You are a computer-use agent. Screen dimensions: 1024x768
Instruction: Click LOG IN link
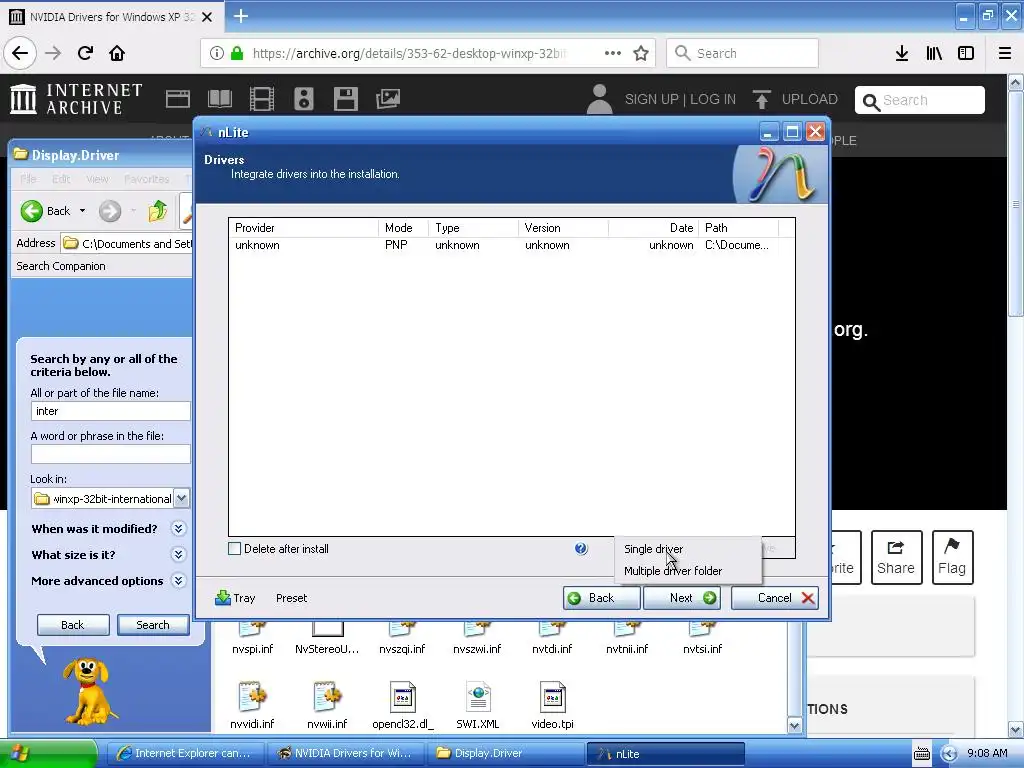pyautogui.click(x=713, y=99)
